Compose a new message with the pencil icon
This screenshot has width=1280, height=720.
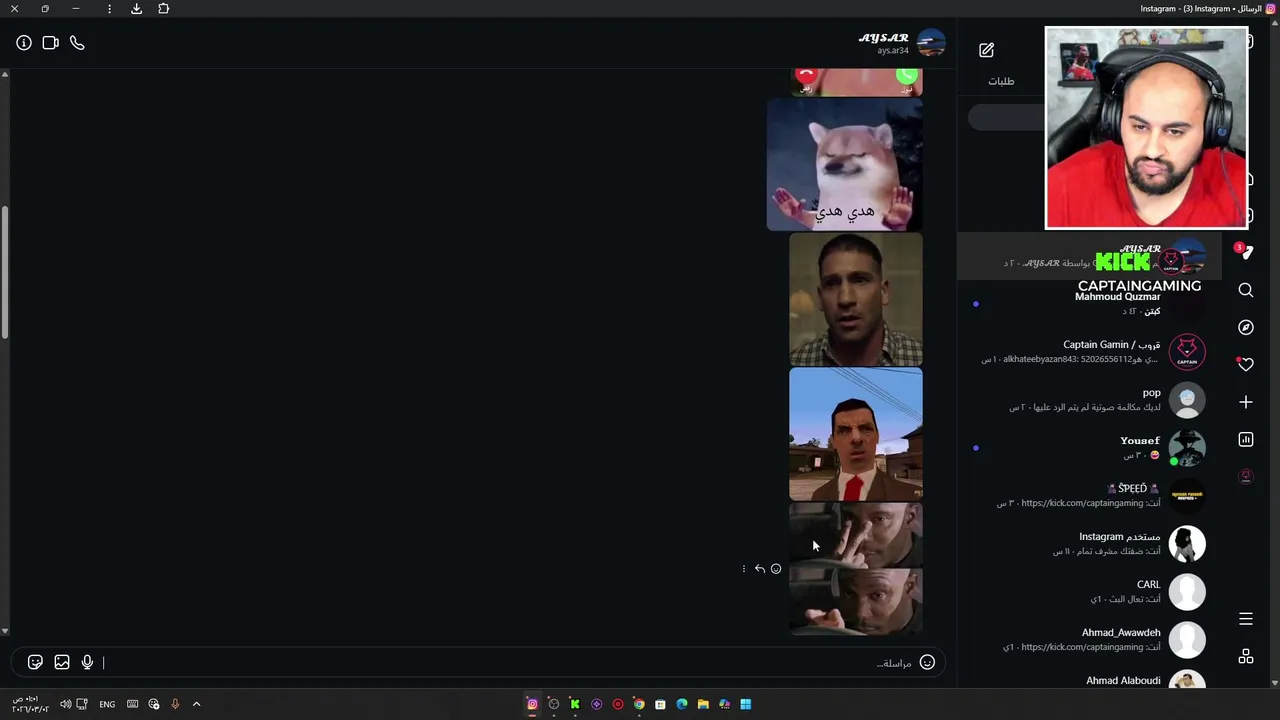click(x=986, y=50)
